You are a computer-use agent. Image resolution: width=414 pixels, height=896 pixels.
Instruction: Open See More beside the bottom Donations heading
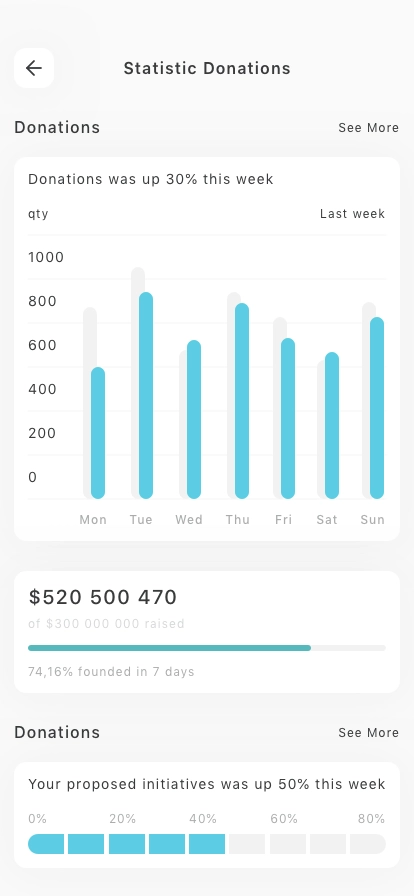(368, 733)
